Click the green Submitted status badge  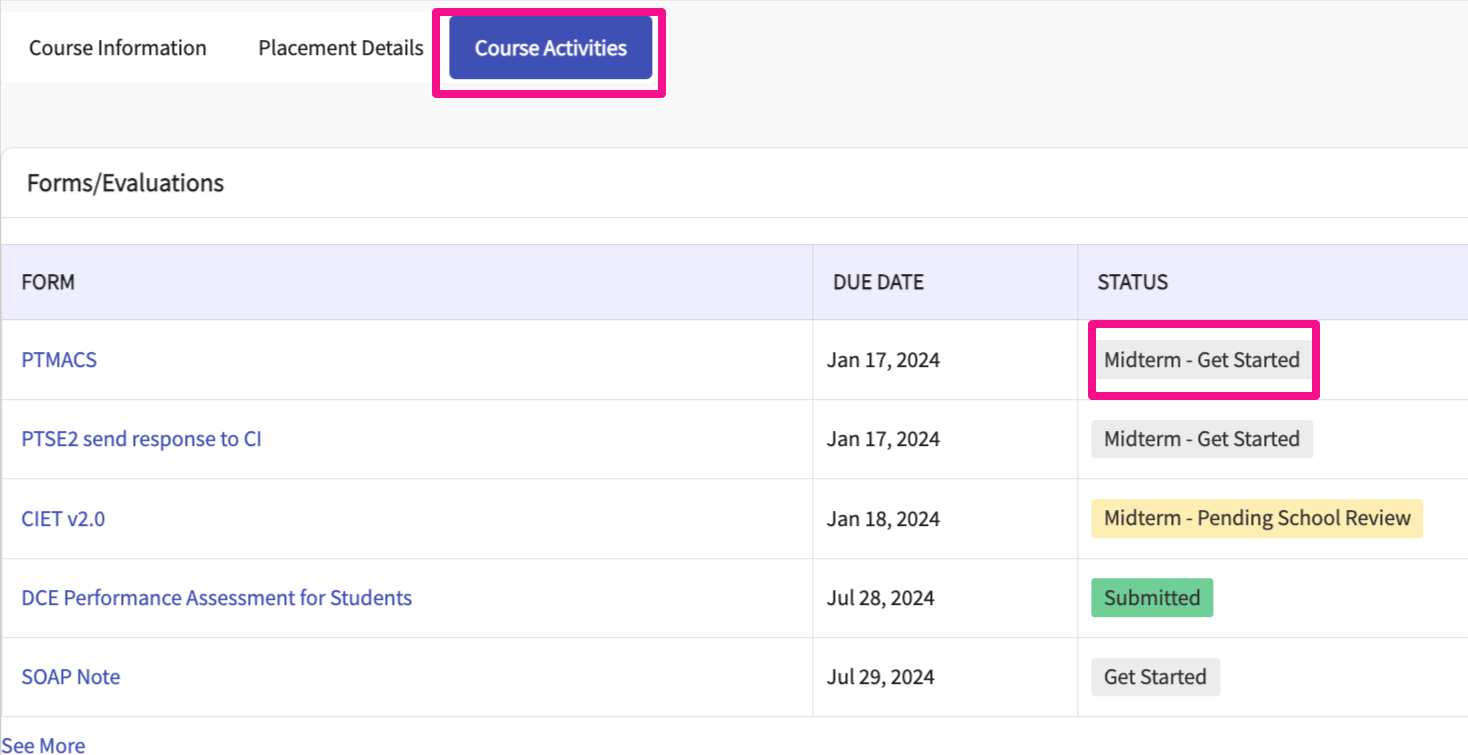[x=1151, y=598]
